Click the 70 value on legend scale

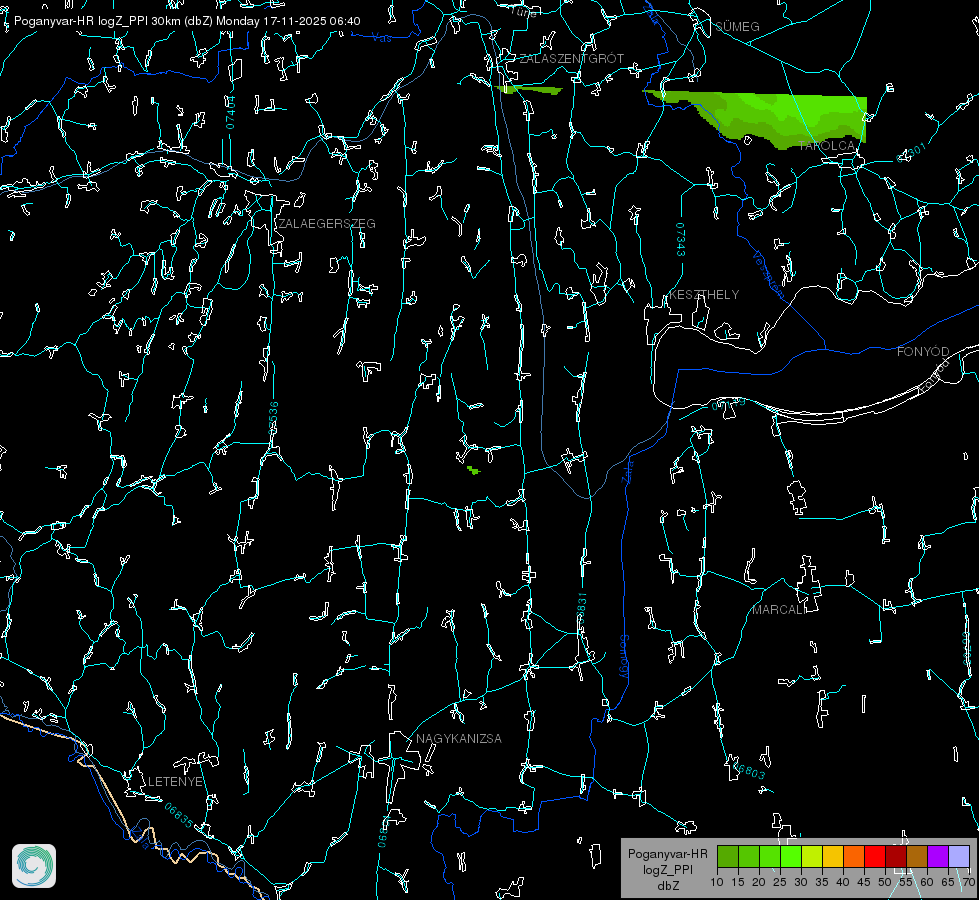[x=968, y=882]
